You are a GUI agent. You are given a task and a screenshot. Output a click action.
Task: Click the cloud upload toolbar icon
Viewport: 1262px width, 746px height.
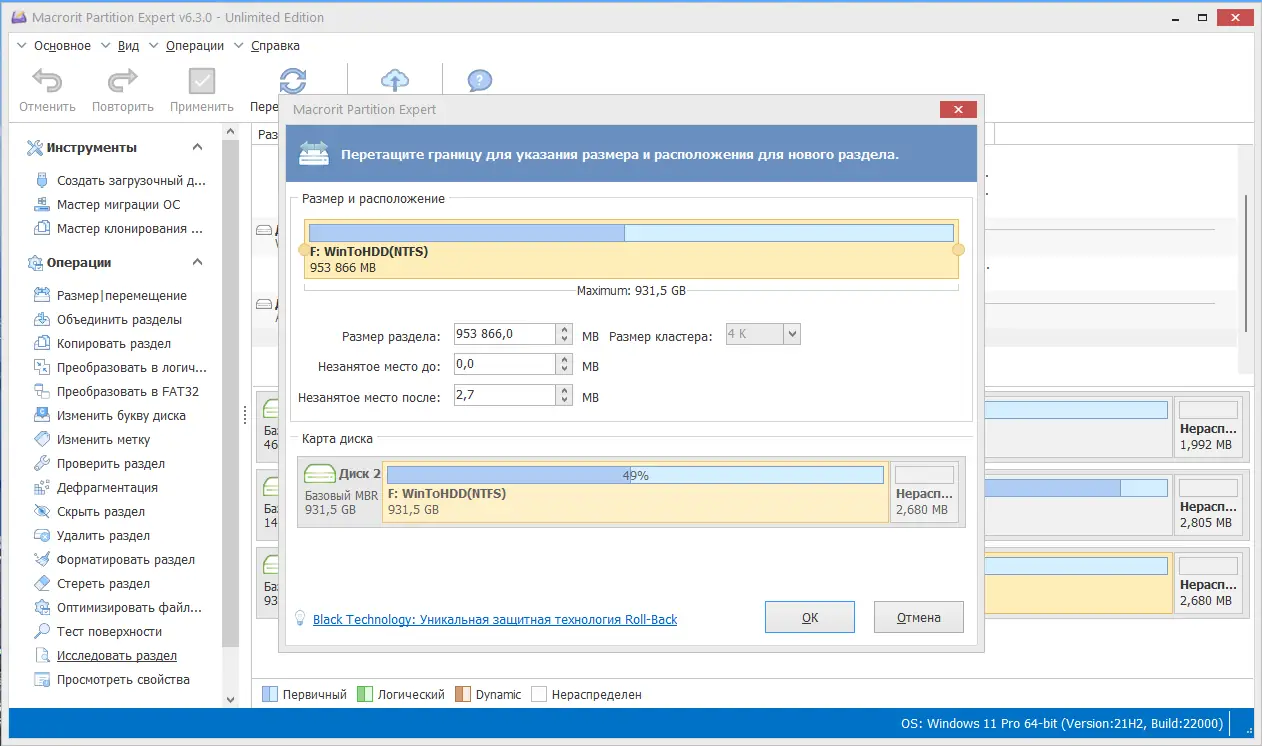point(396,80)
